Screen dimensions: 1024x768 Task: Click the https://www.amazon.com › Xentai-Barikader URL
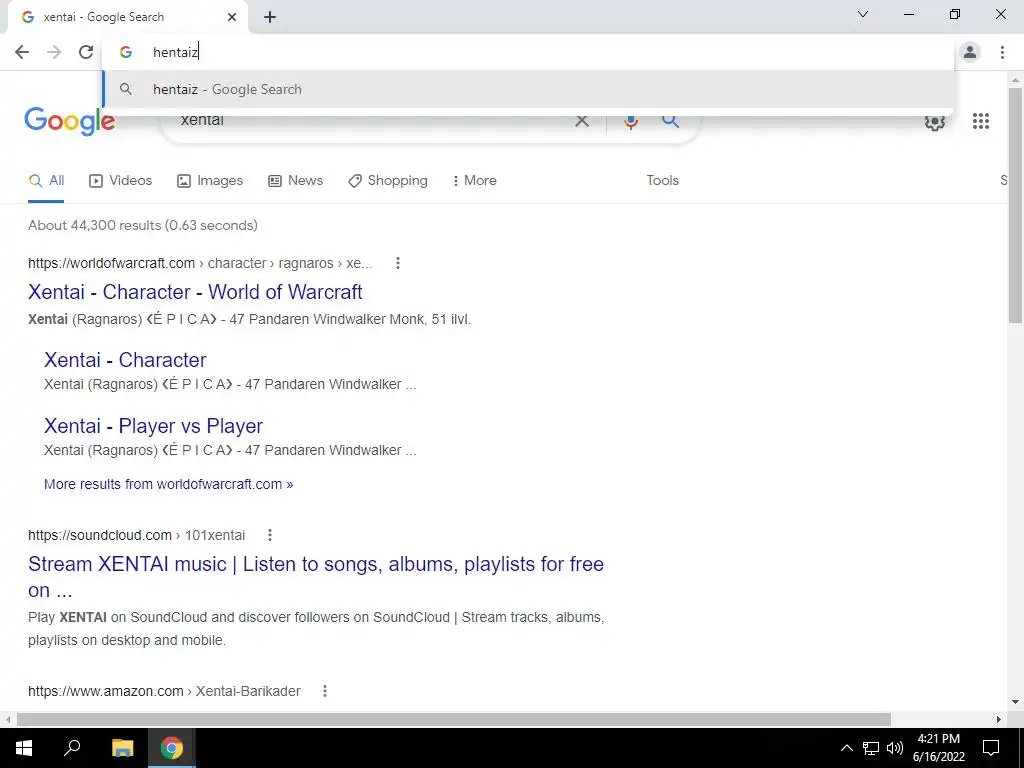[165, 691]
